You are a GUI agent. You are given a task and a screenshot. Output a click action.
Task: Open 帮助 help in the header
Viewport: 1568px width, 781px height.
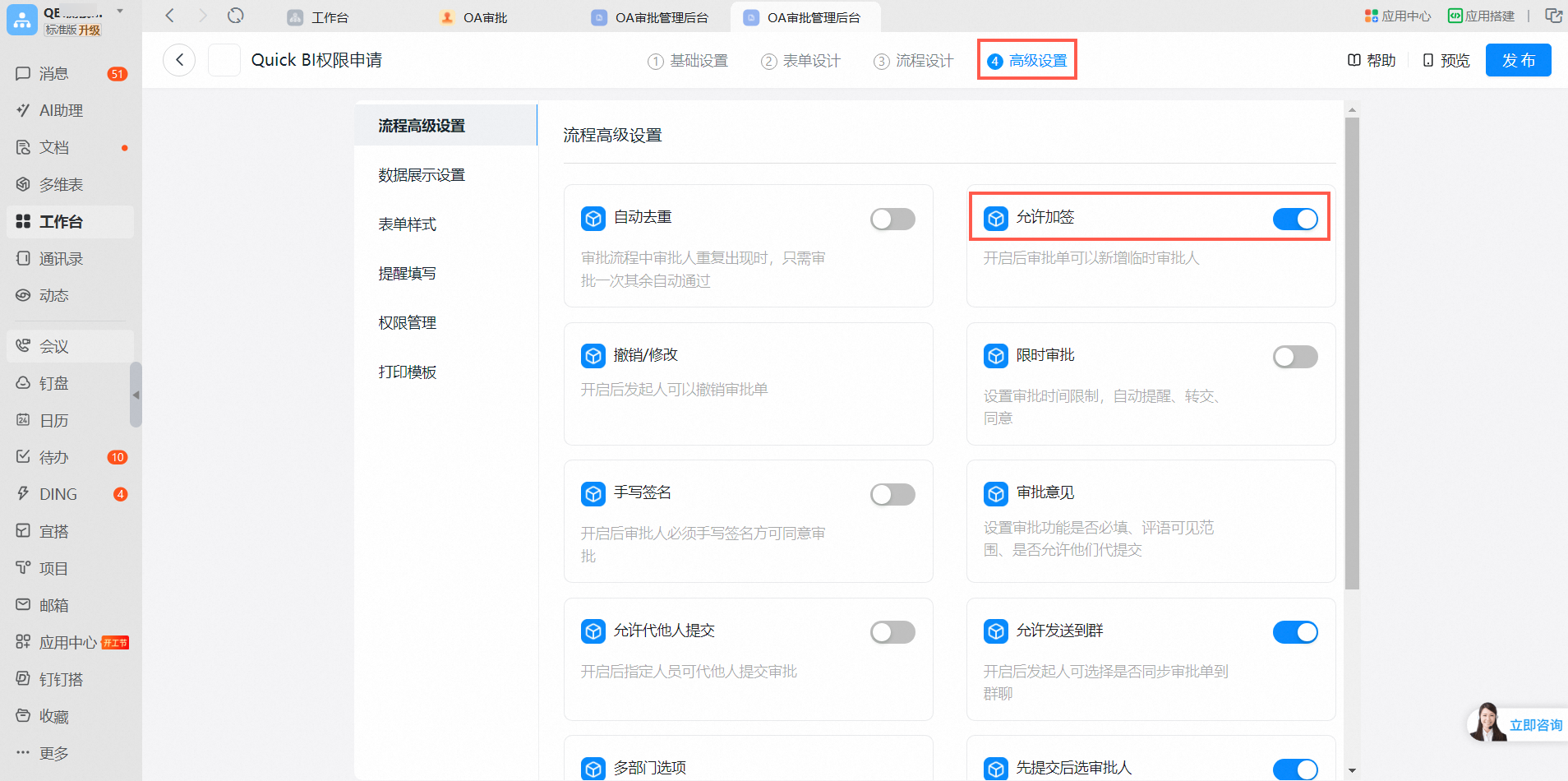coord(1372,61)
